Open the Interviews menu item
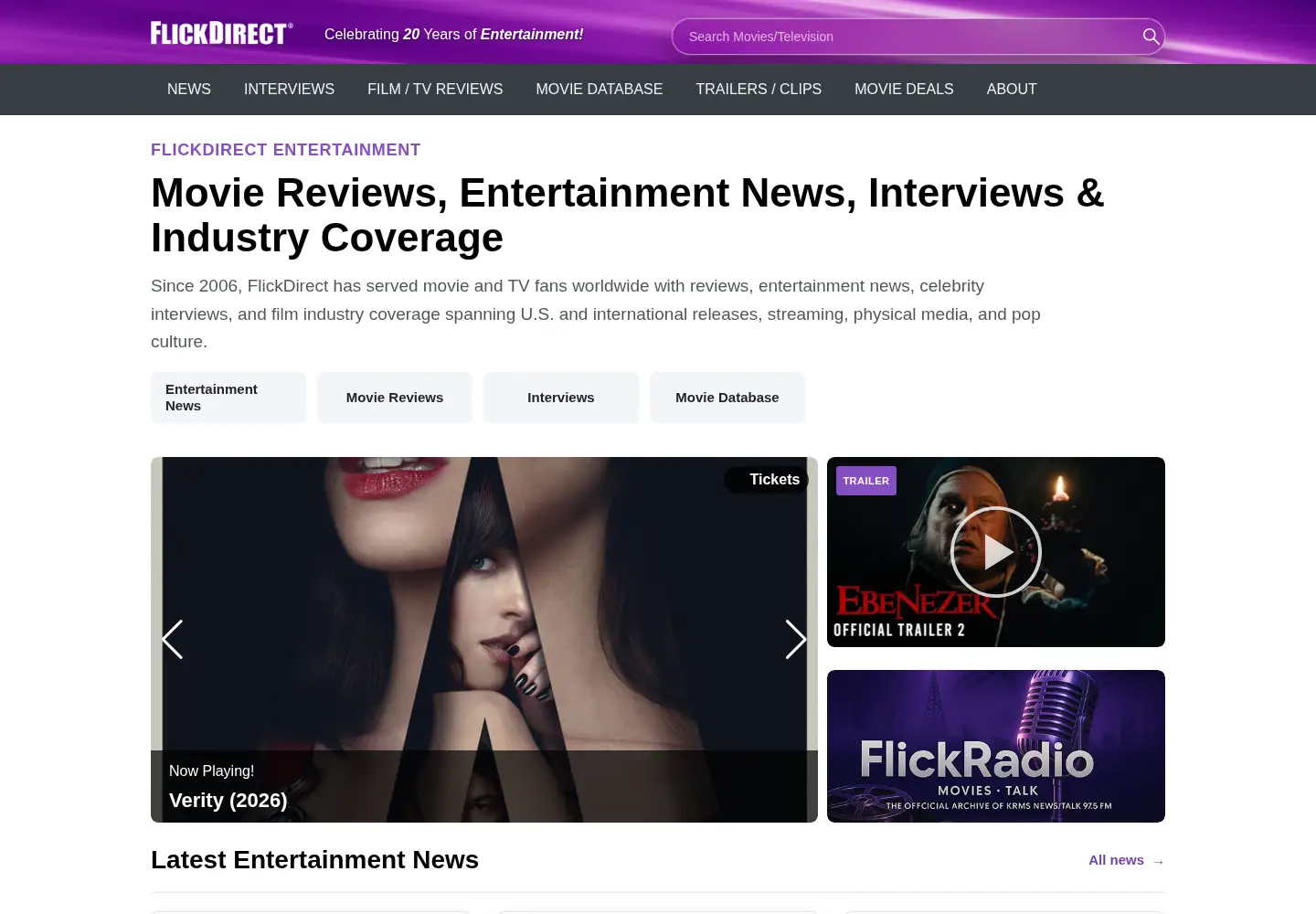Screen dimensions: 1316x914 pyautogui.click(x=289, y=90)
